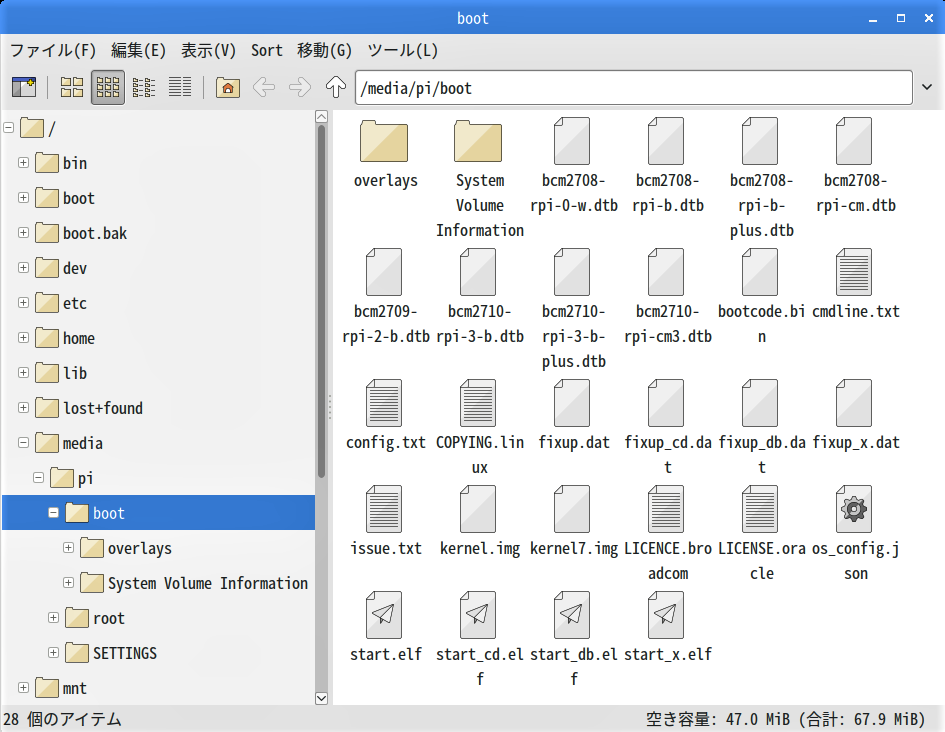Select the bcm2708-rpi-b-plus.dtb file icon

tap(760, 141)
